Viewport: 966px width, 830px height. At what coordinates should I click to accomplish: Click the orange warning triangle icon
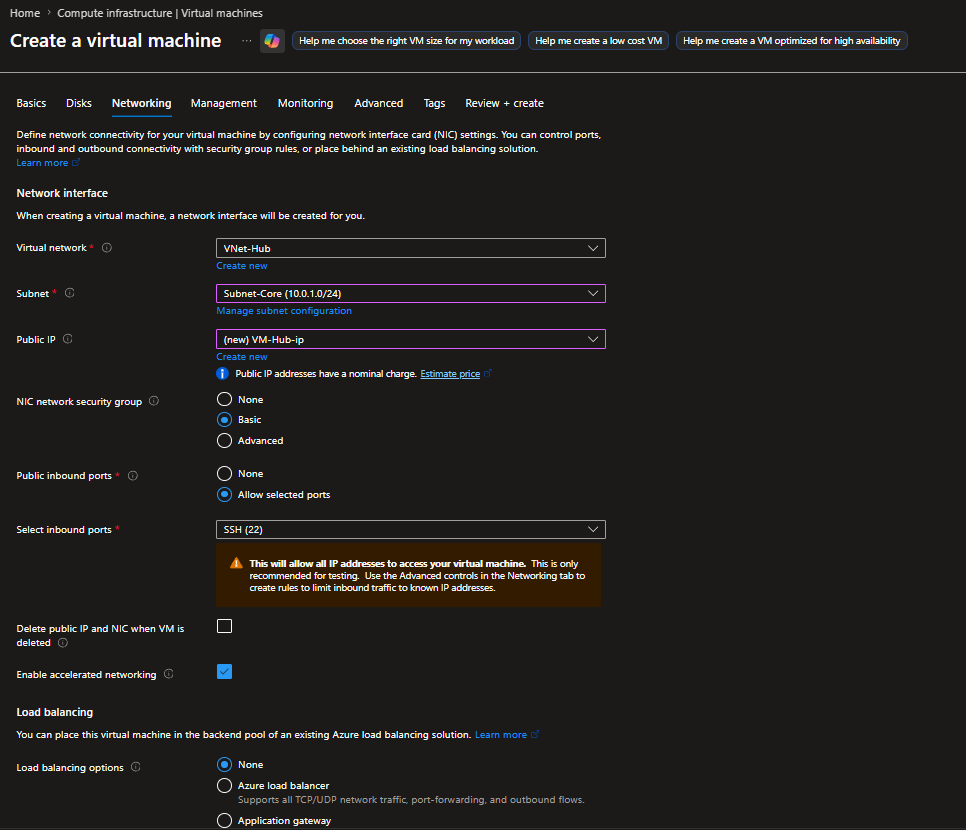236,563
